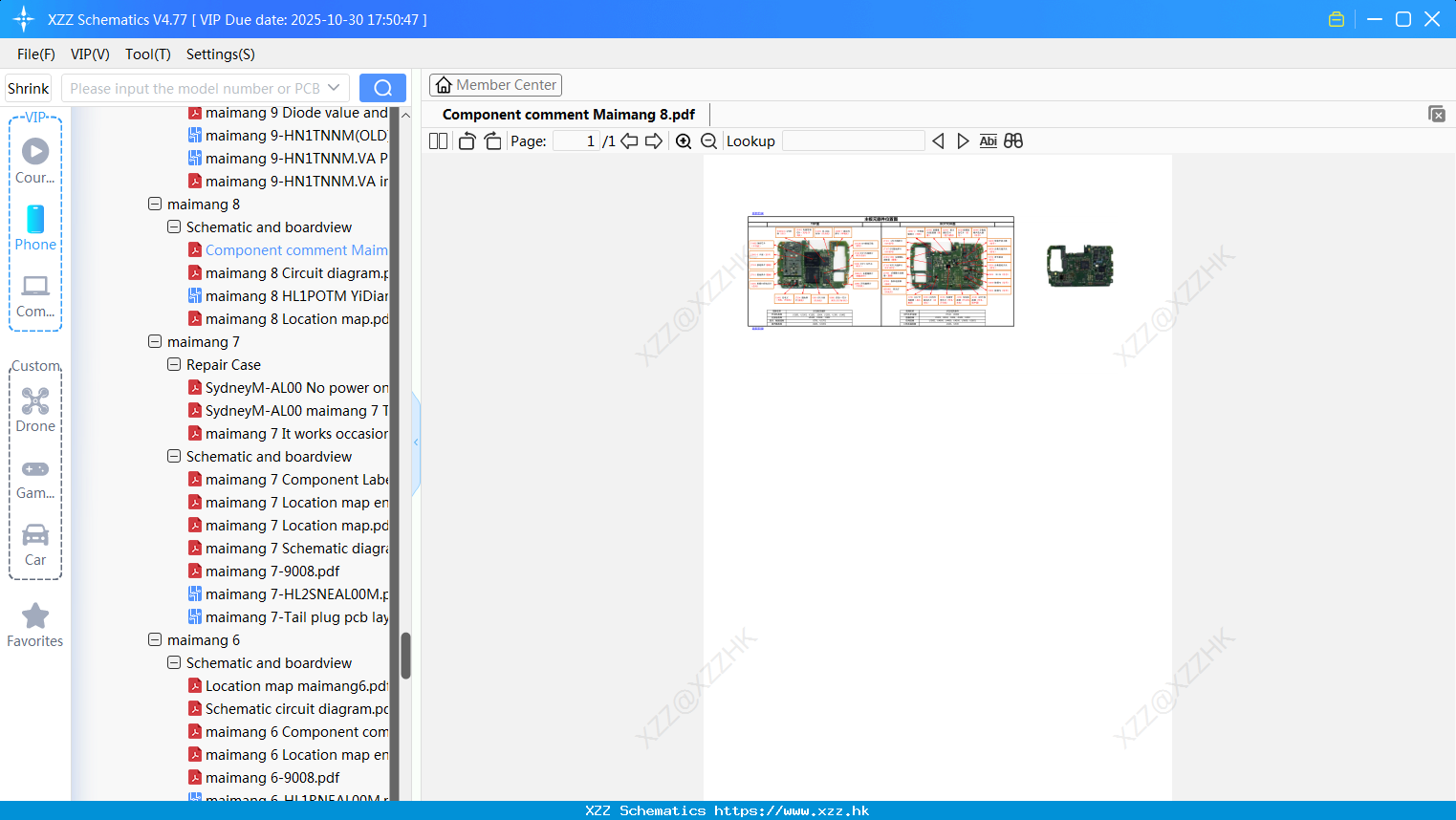Close all tabs icon at right
This screenshot has width=1456, height=820.
(1436, 114)
